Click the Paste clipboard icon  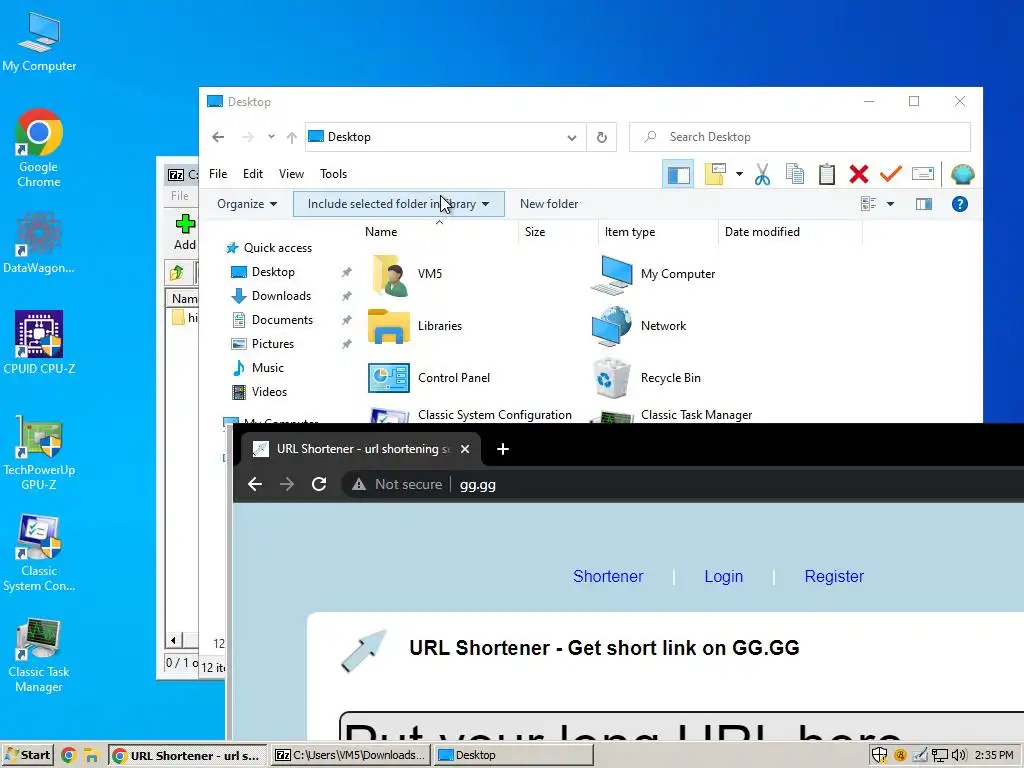(x=827, y=174)
